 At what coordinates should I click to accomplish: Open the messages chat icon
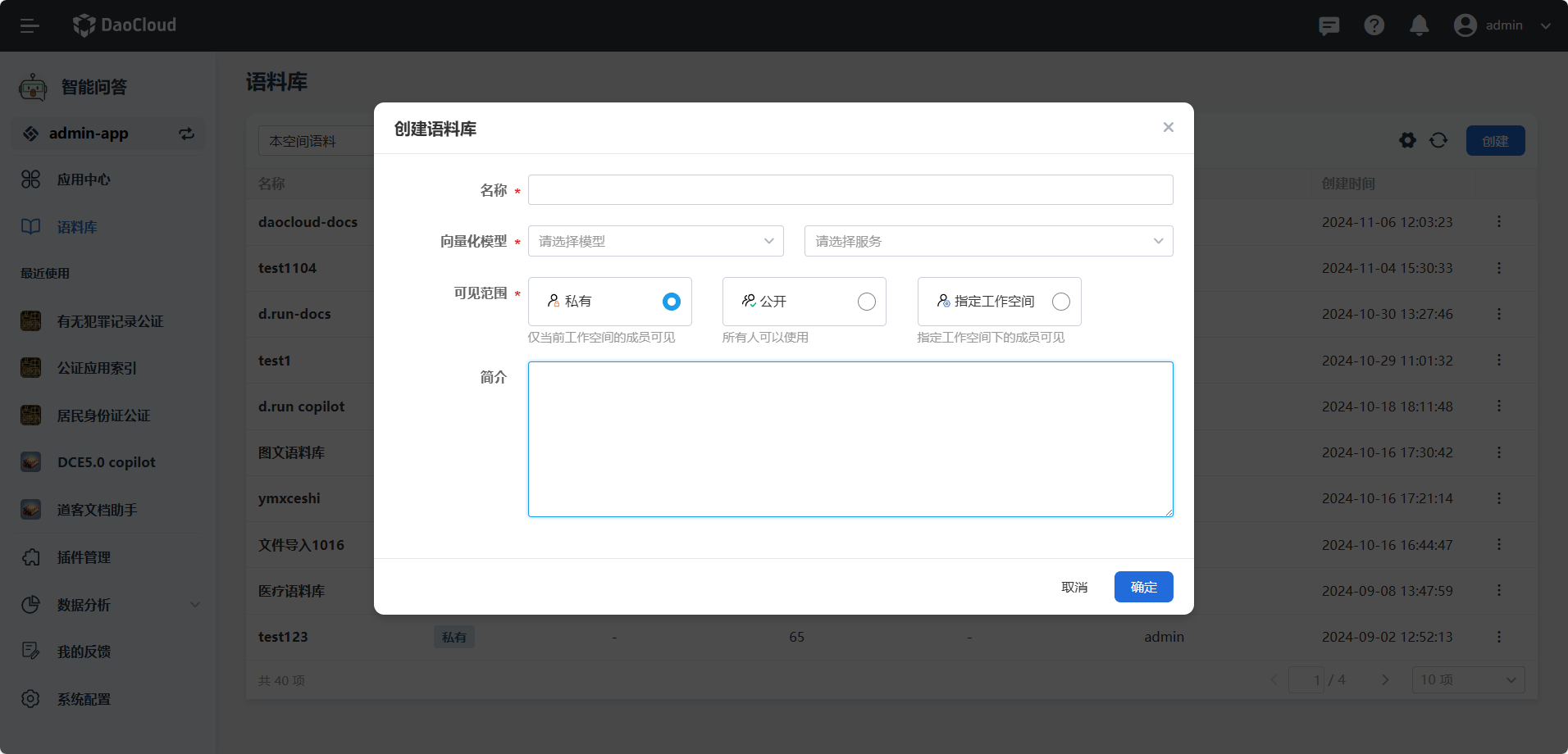pos(1329,26)
